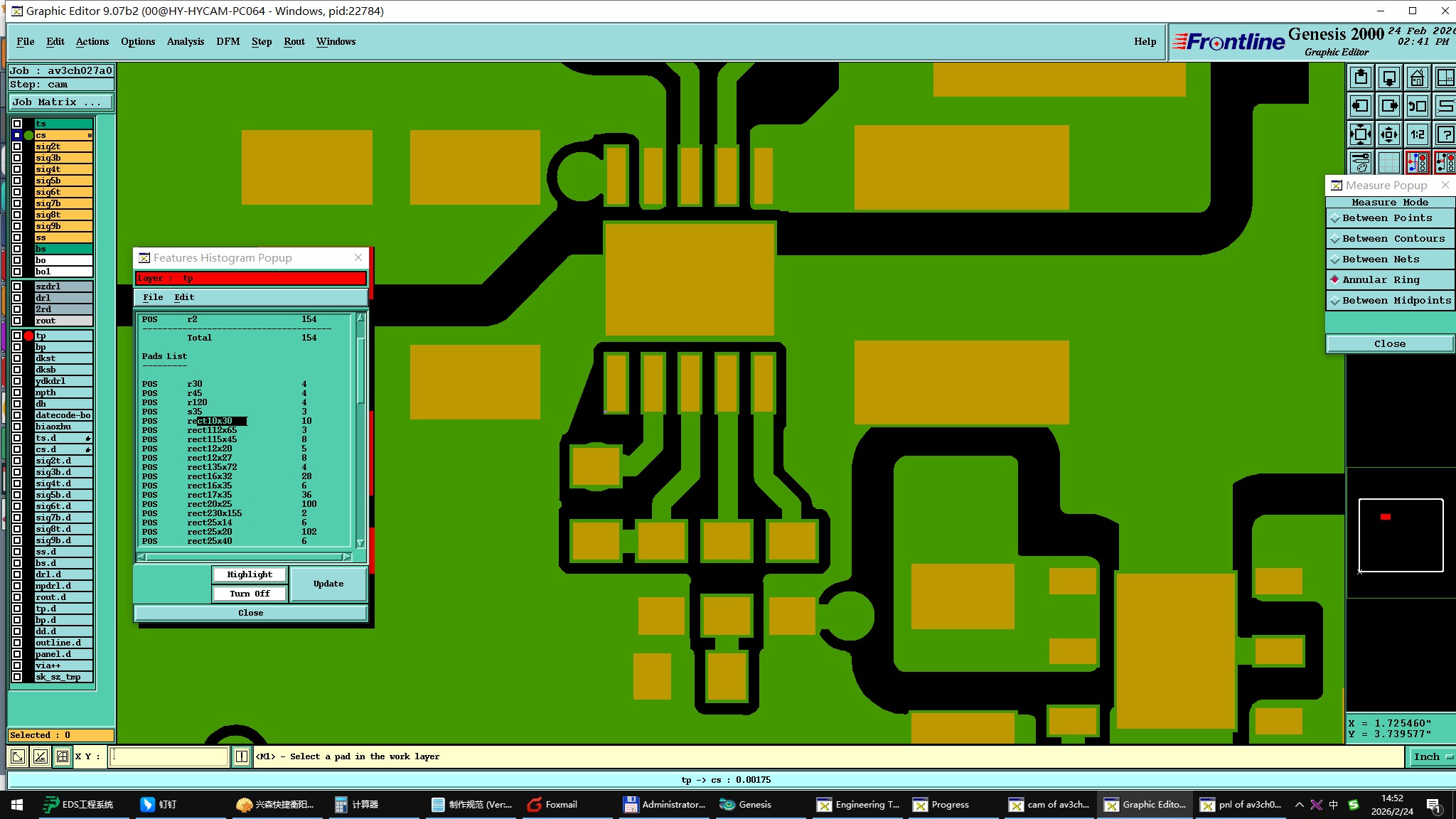Viewport: 1456px width, 819px height.
Task: Click the previous zoom icon
Action: (x=1417, y=106)
